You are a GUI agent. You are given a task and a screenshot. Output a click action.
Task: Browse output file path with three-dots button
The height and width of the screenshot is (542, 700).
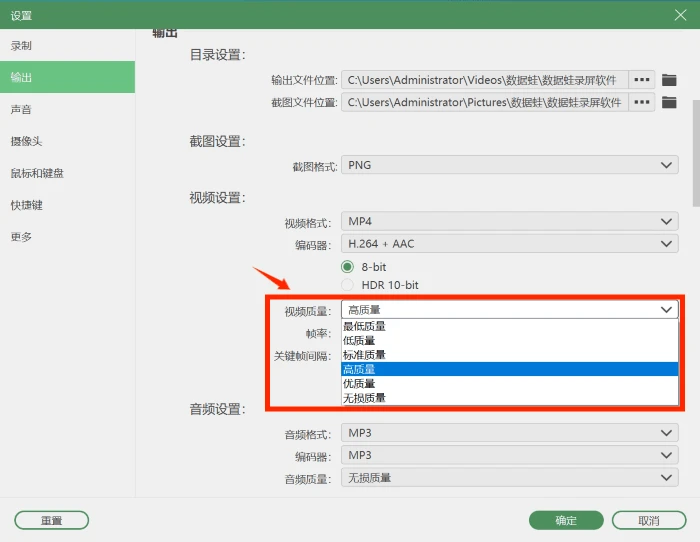[642, 80]
